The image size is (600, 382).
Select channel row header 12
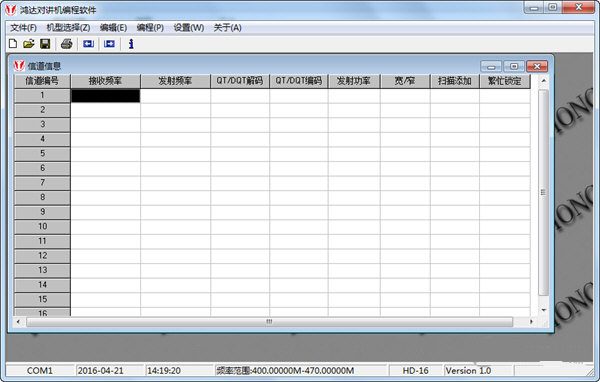42,256
